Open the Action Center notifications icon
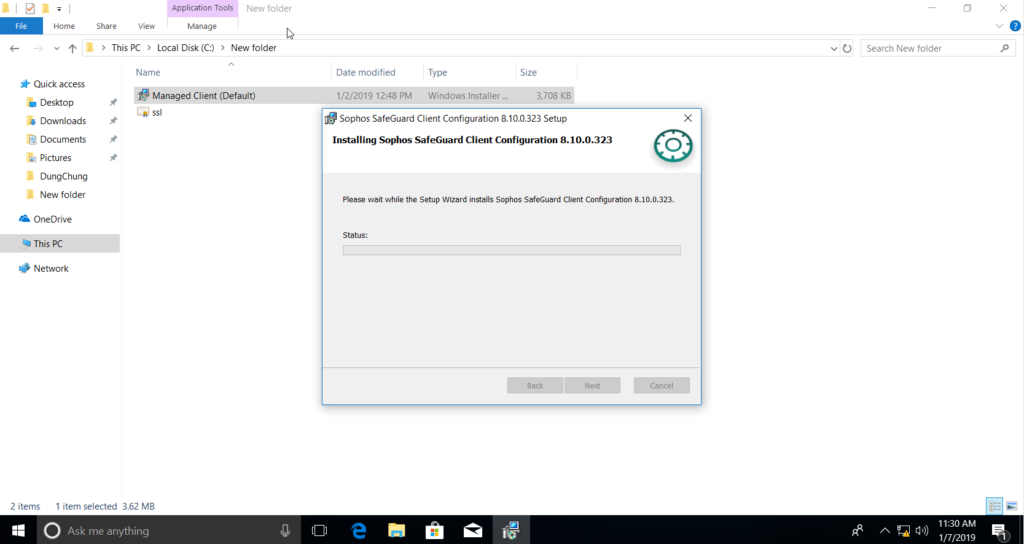The width and height of the screenshot is (1024, 544). (1000, 530)
